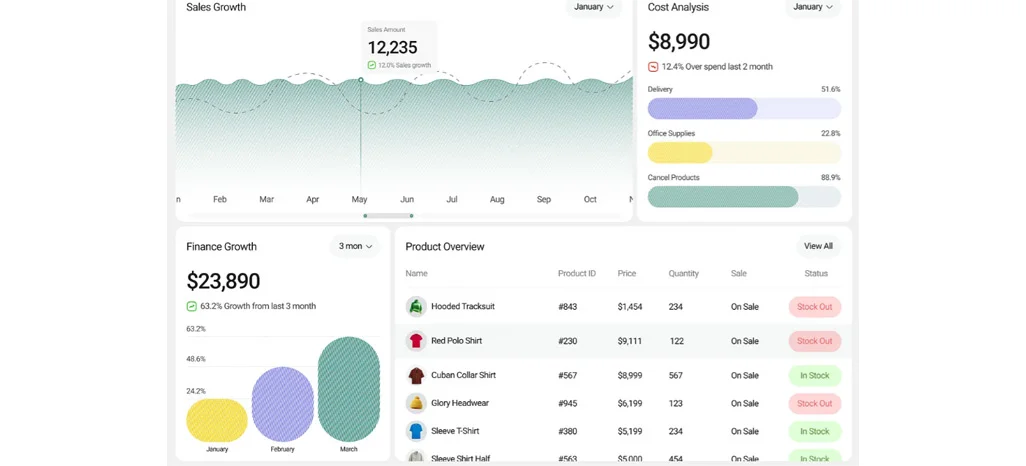Click the $1,454 price cell

(x=629, y=306)
